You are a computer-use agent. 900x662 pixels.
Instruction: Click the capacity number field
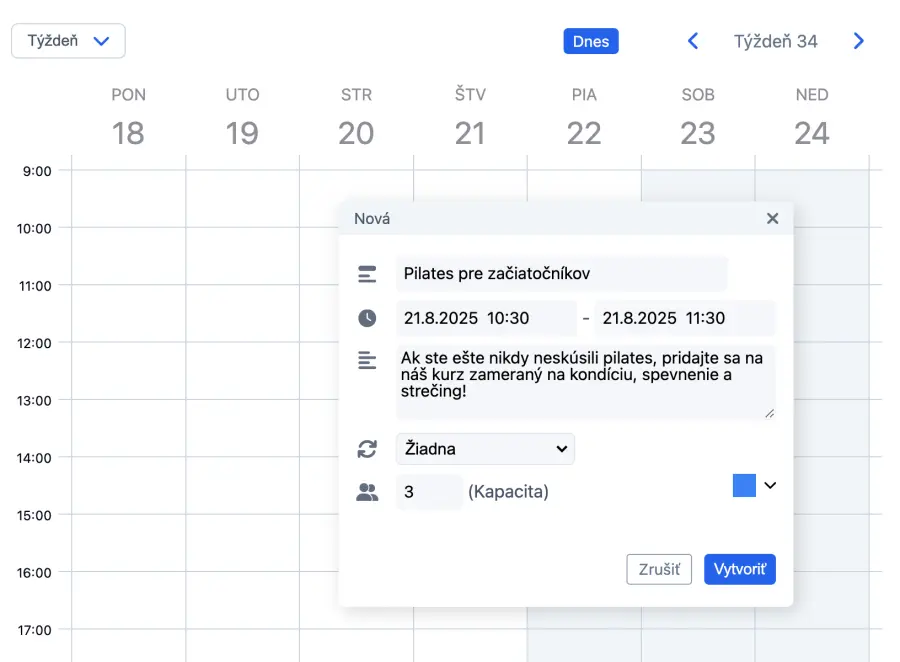click(x=429, y=492)
